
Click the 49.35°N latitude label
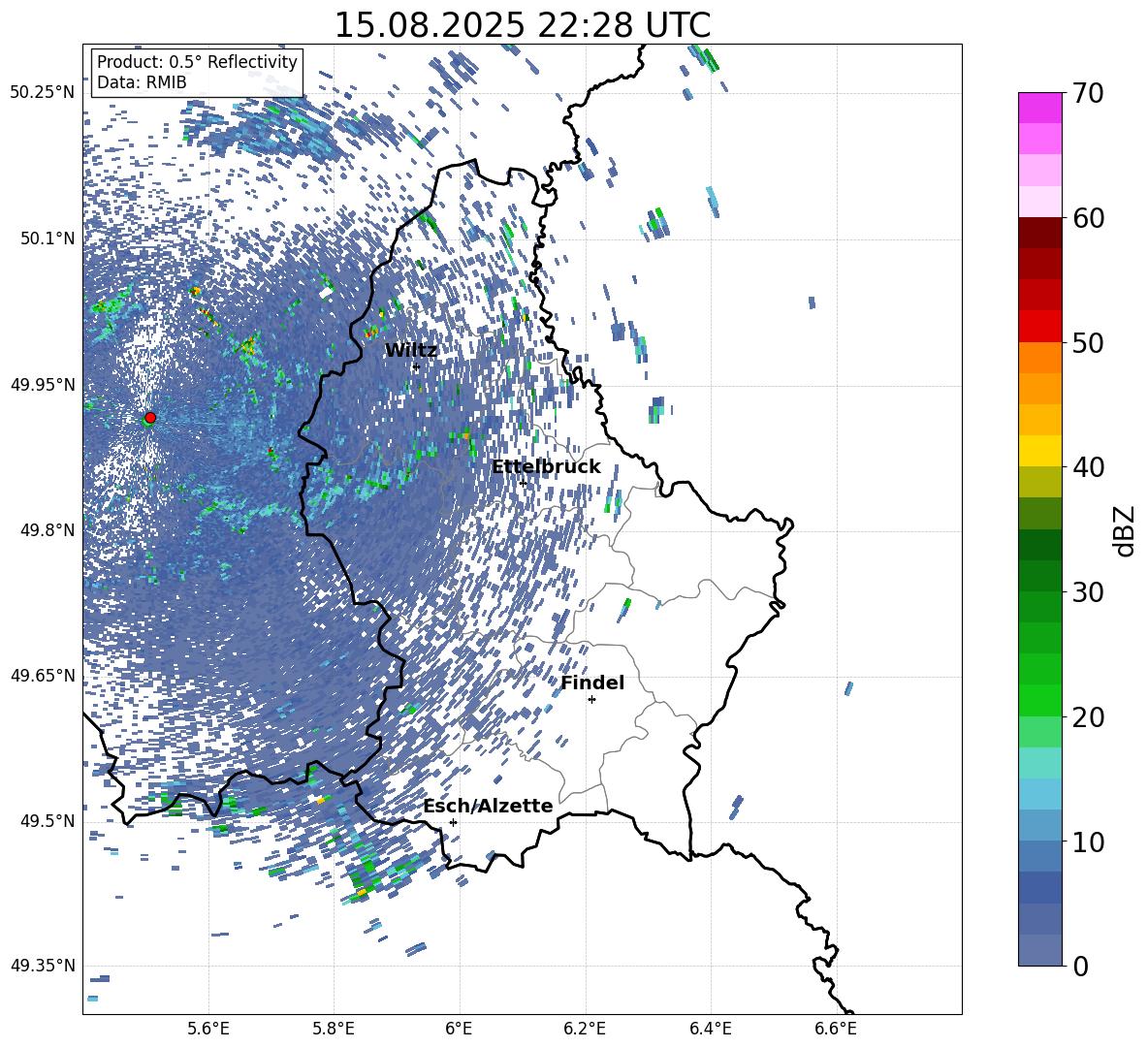(43, 966)
